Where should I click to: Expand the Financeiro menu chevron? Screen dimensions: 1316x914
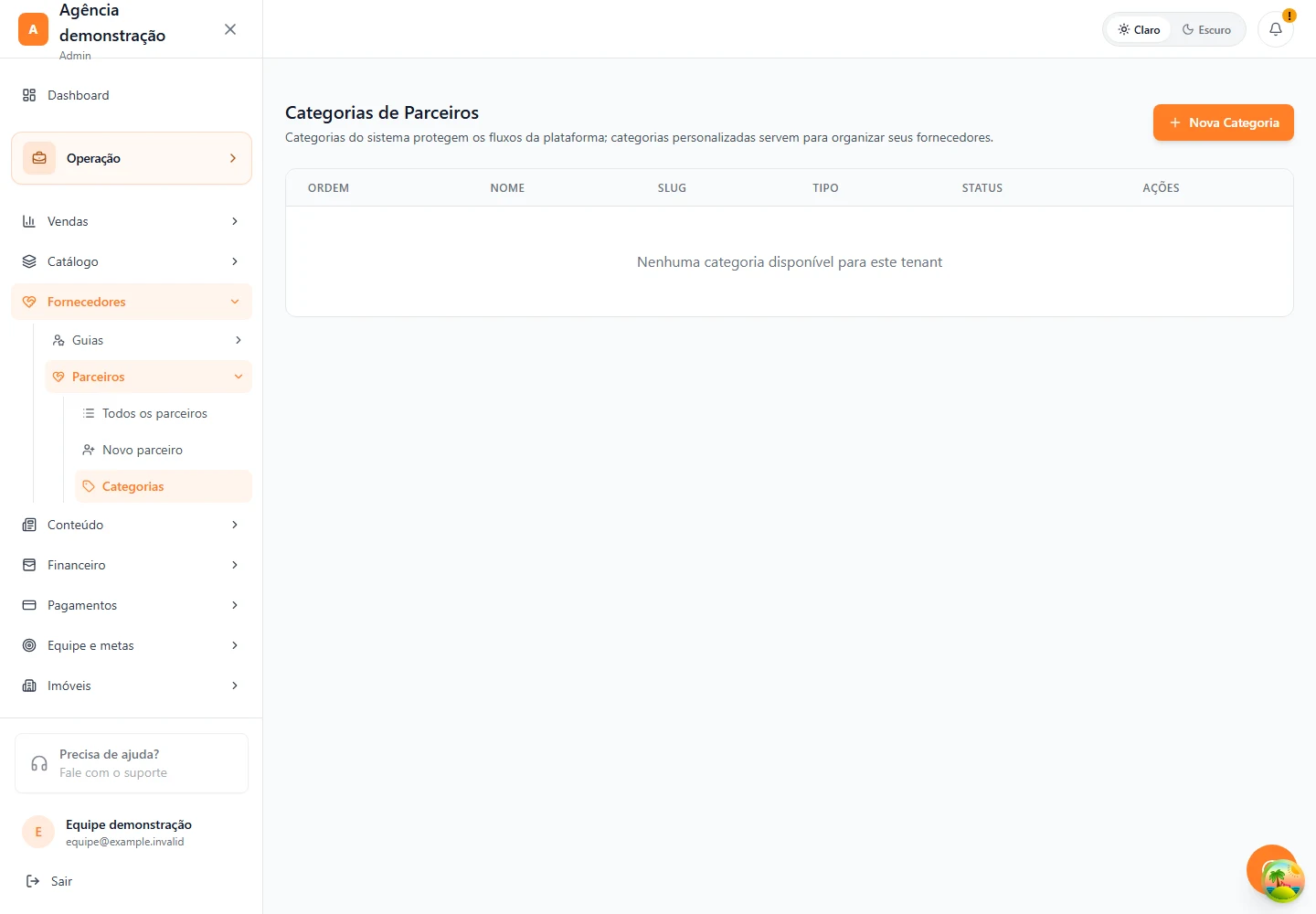235,565
